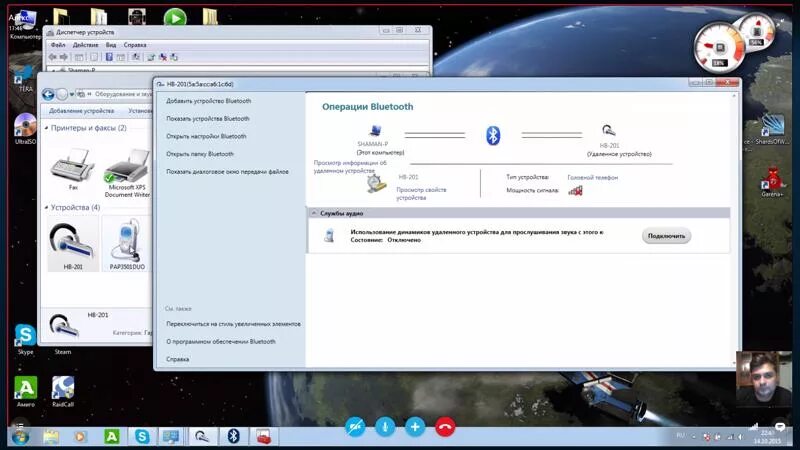This screenshot has height=450, width=800.
Task: Click the back arrow in Device Manager toolbar
Action: (53, 57)
